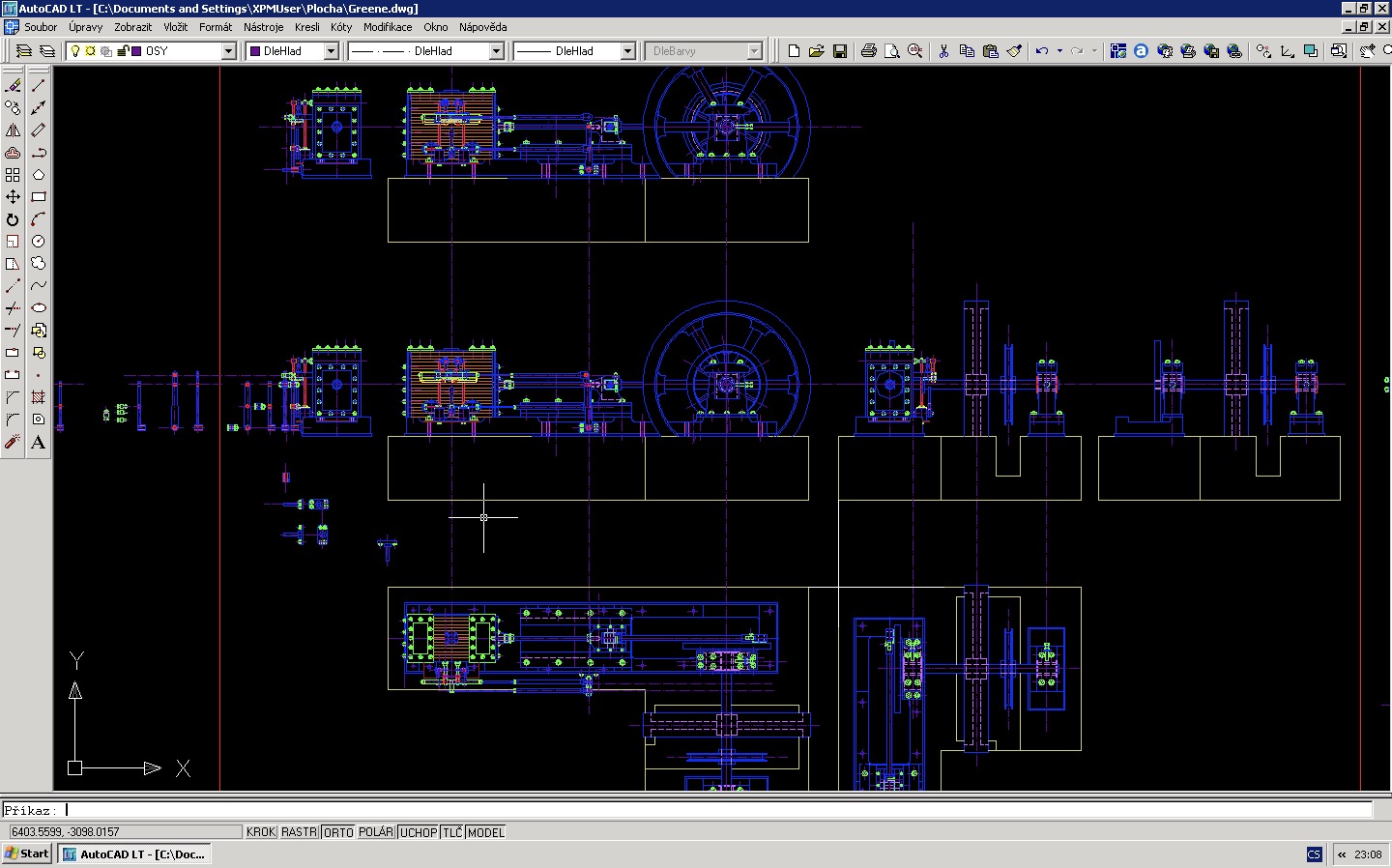The width and height of the screenshot is (1392, 868).
Task: Select the Trim tool
Action: tap(13, 308)
